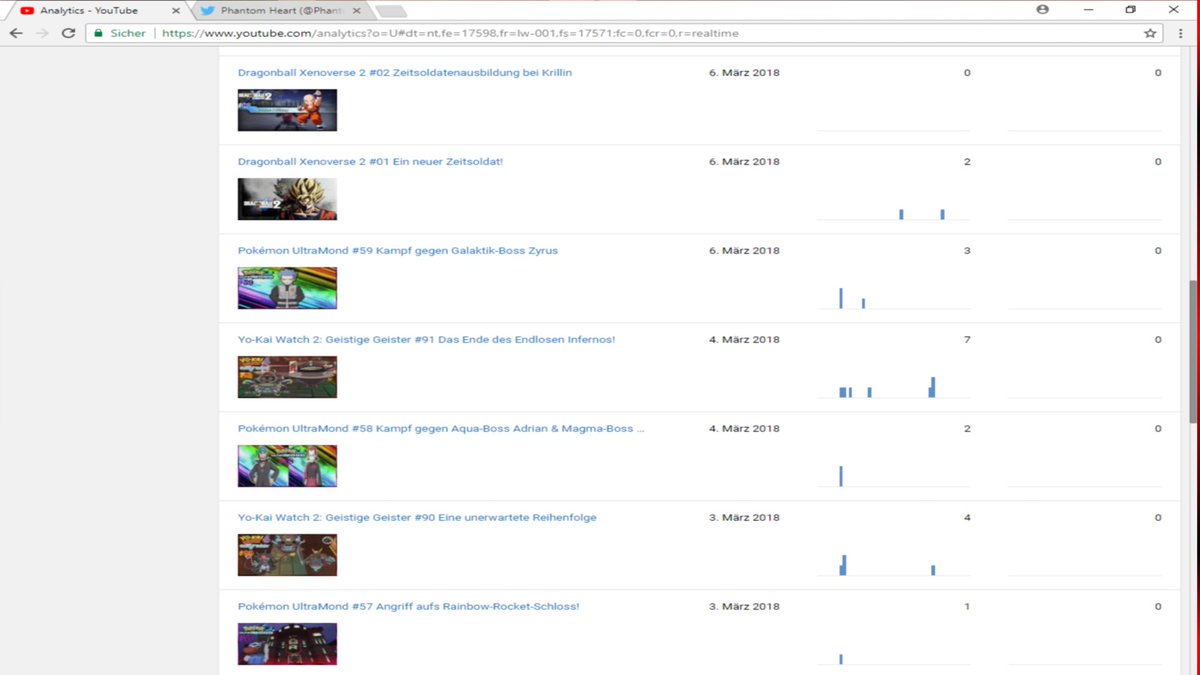Click the green lock Sicher indicator

(x=119, y=33)
